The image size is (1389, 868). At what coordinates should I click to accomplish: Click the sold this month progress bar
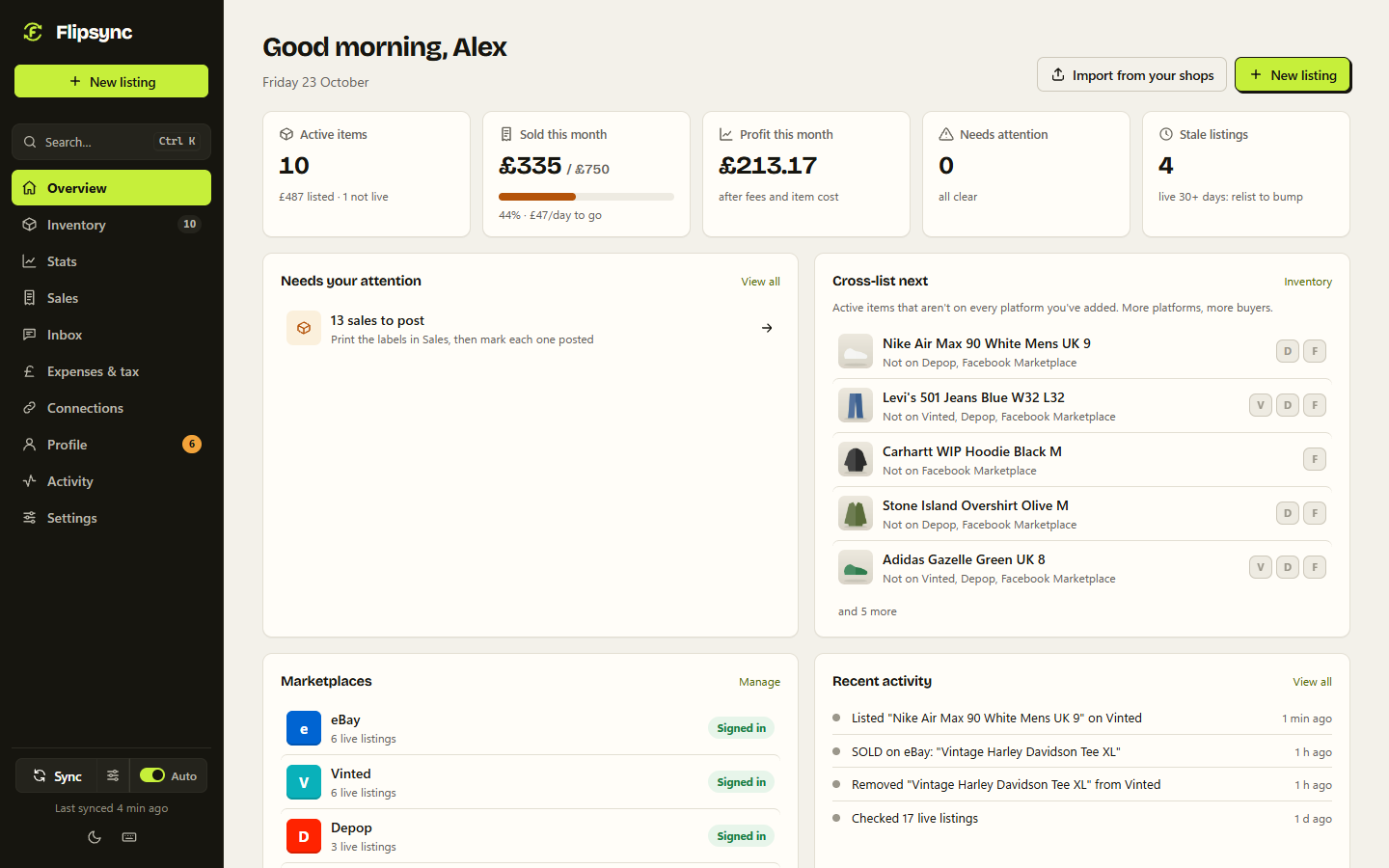(586, 197)
